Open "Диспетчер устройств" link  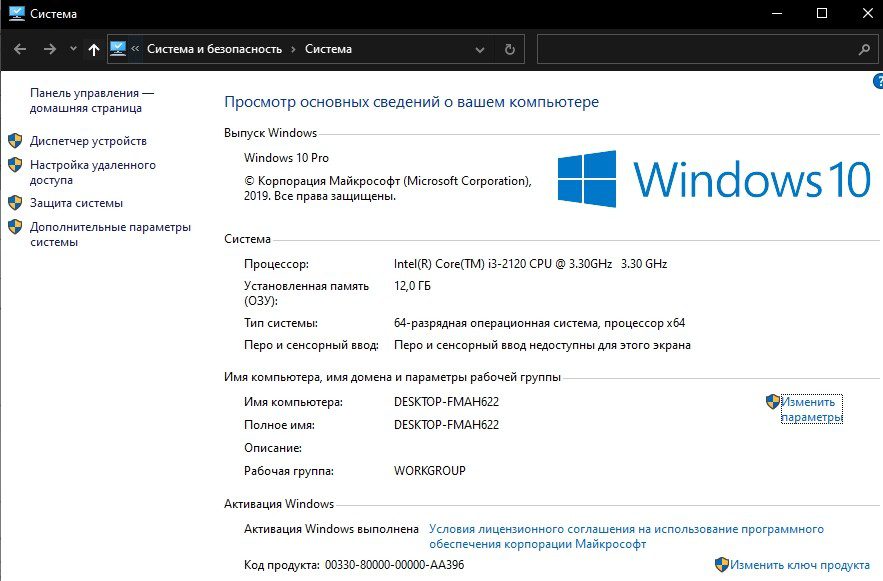tap(88, 141)
